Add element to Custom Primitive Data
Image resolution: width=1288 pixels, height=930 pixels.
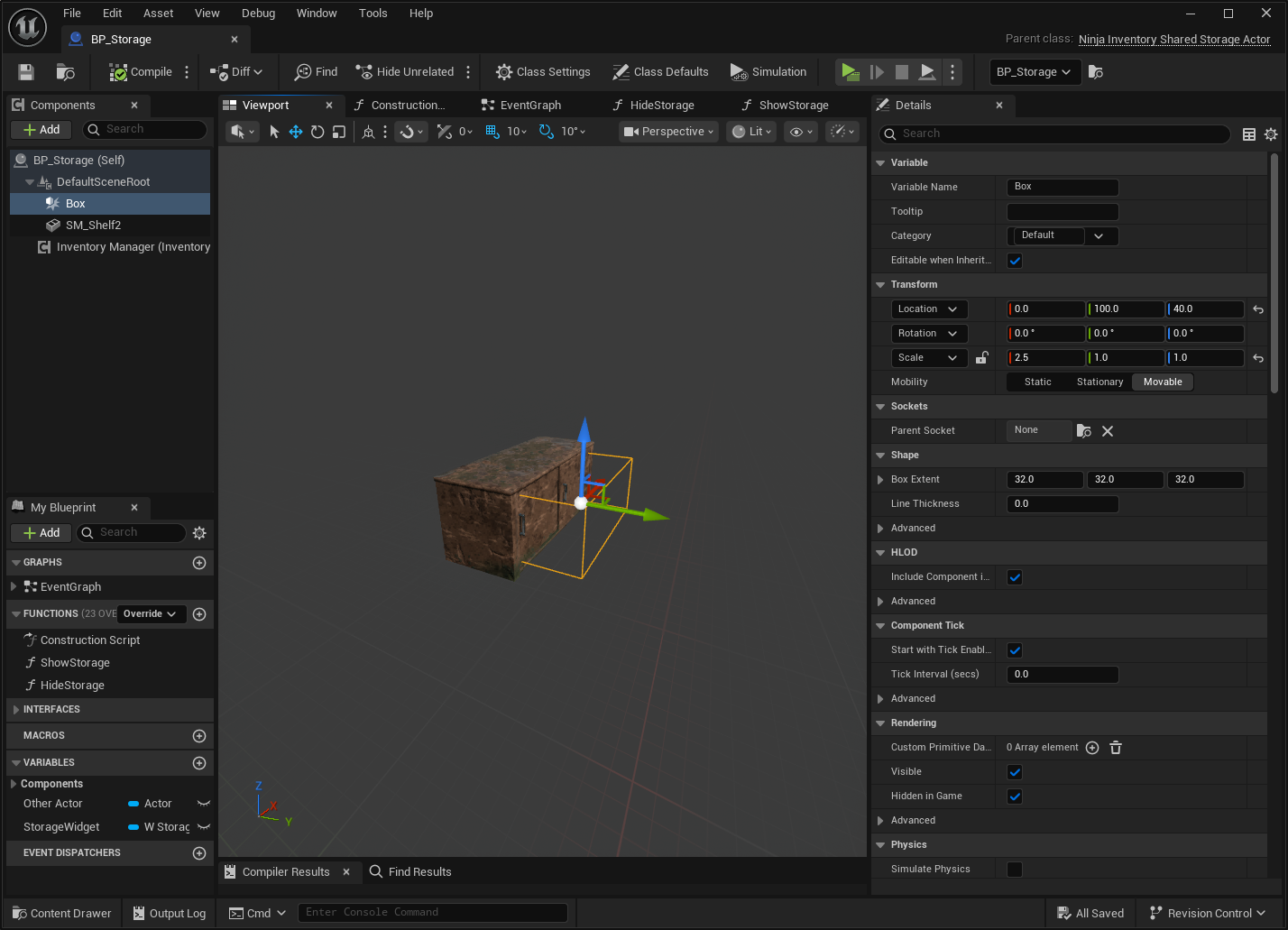click(1092, 748)
